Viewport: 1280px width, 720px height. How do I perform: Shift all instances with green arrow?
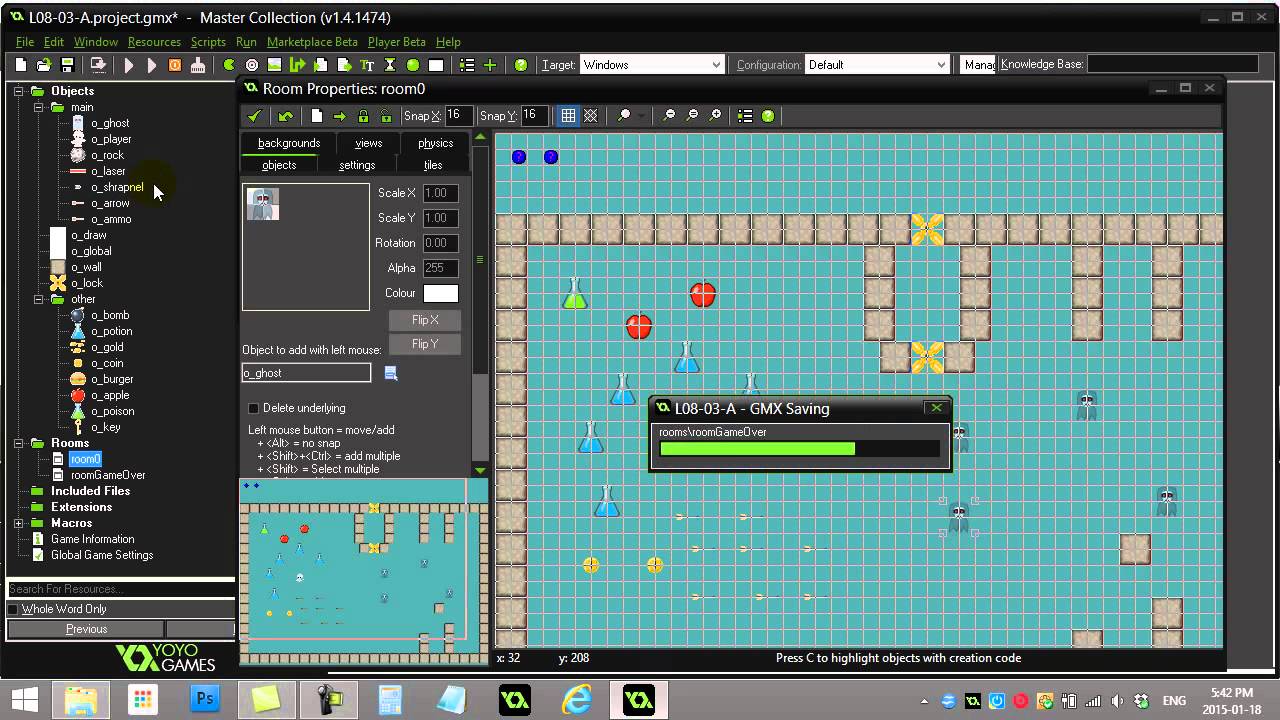pos(340,116)
